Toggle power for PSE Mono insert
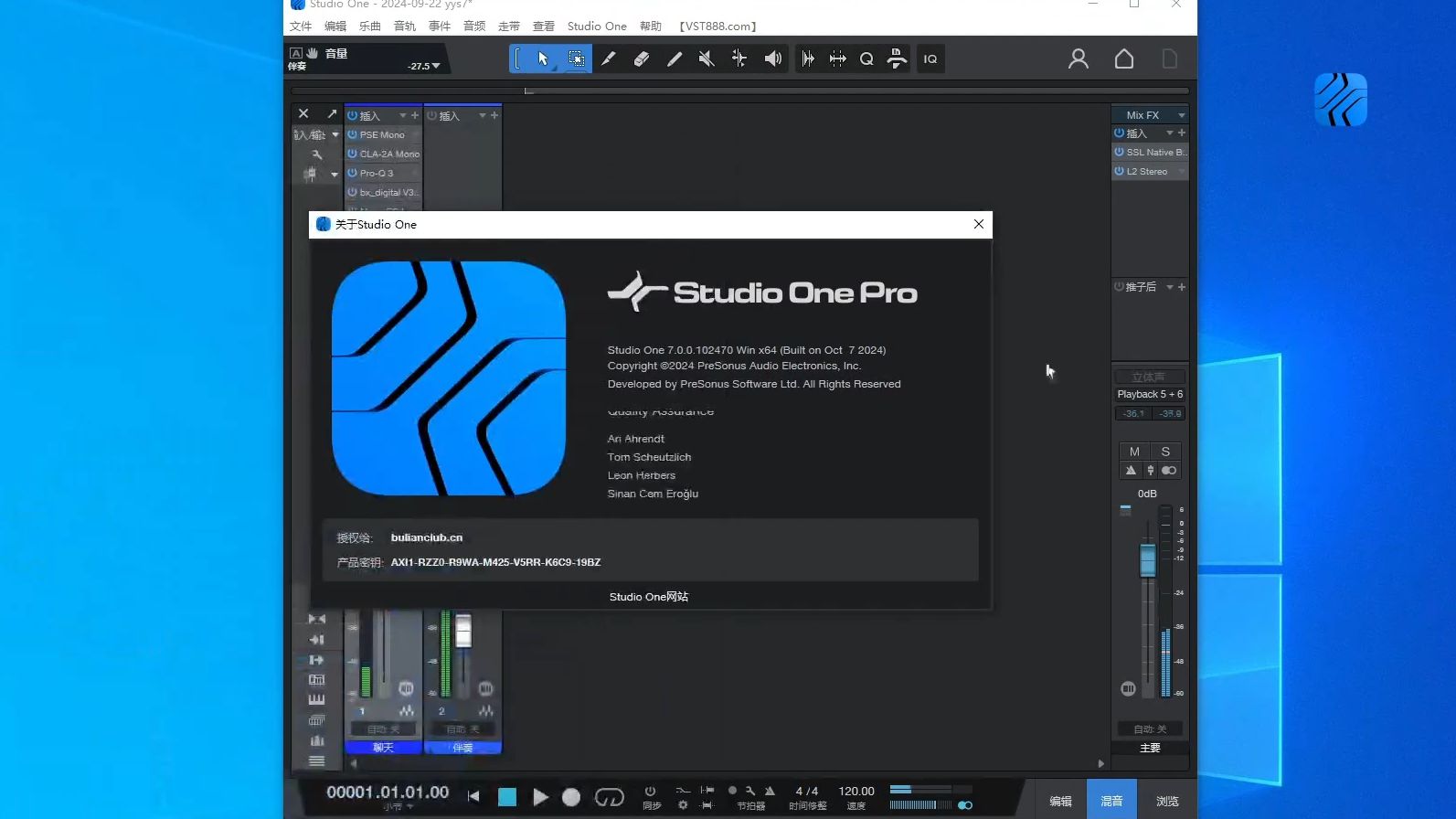Viewport: 1456px width, 819px height. tap(352, 134)
